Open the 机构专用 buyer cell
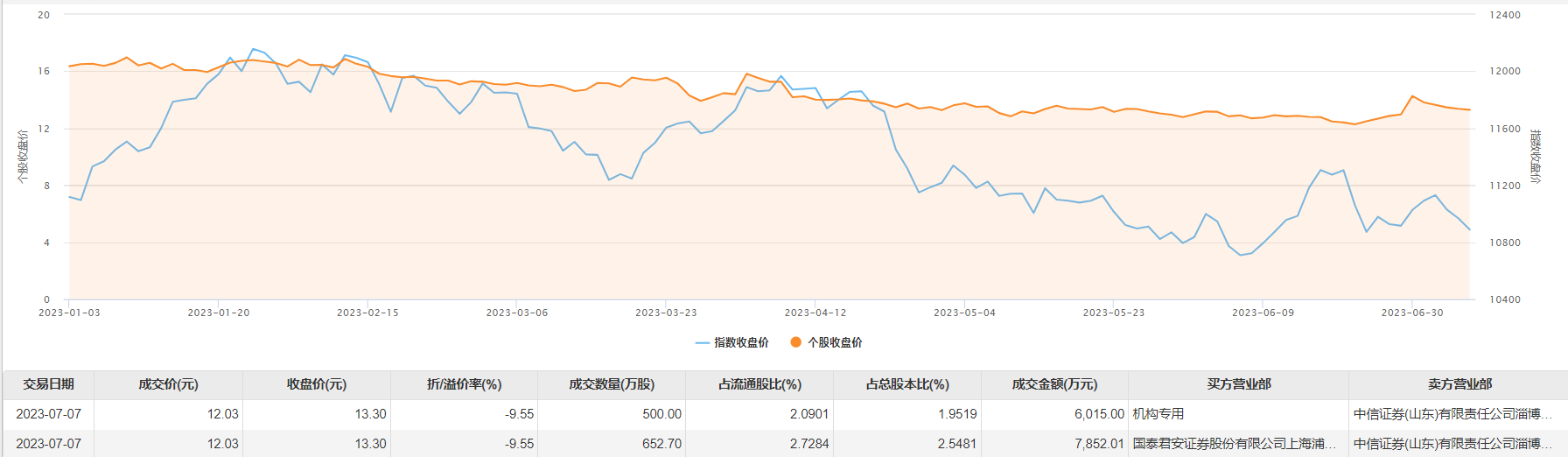 click(x=1158, y=414)
